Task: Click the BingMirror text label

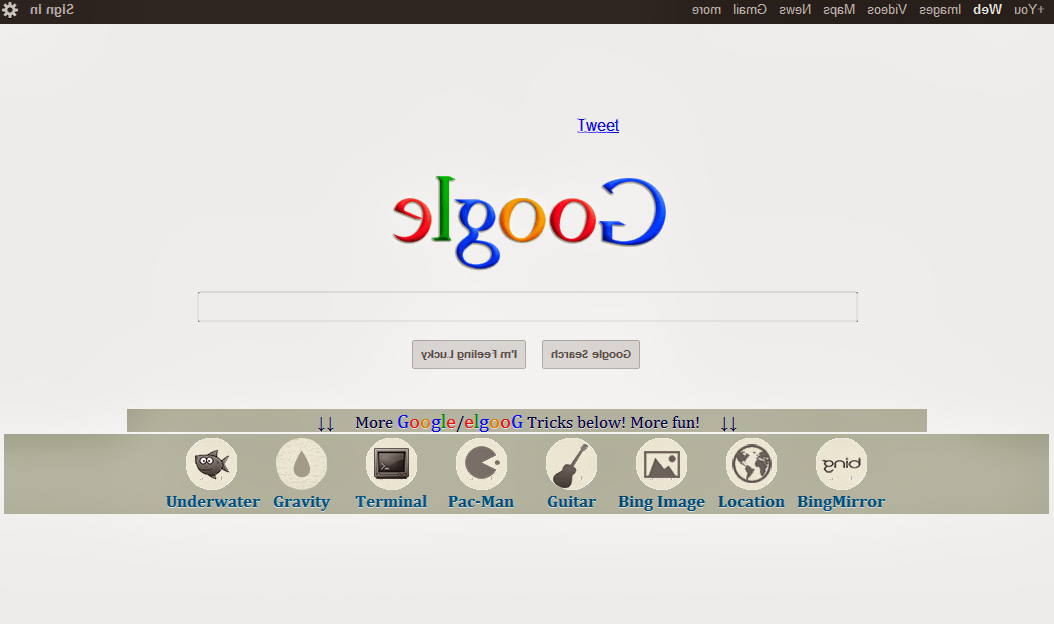Action: 841,502
